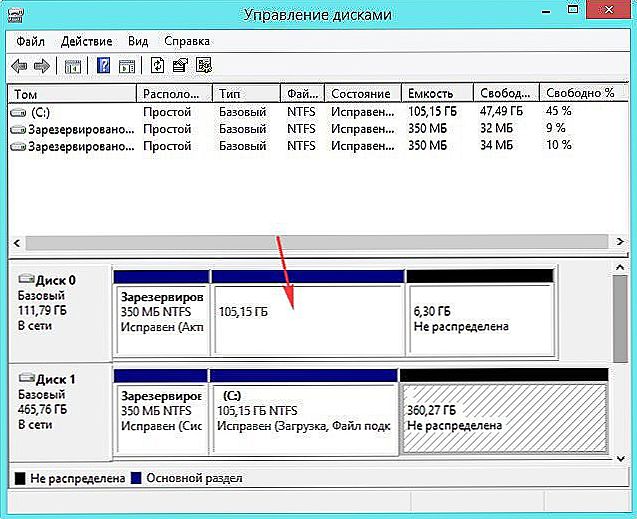
Task: Sort by the Тип column header
Action: [x=247, y=94]
